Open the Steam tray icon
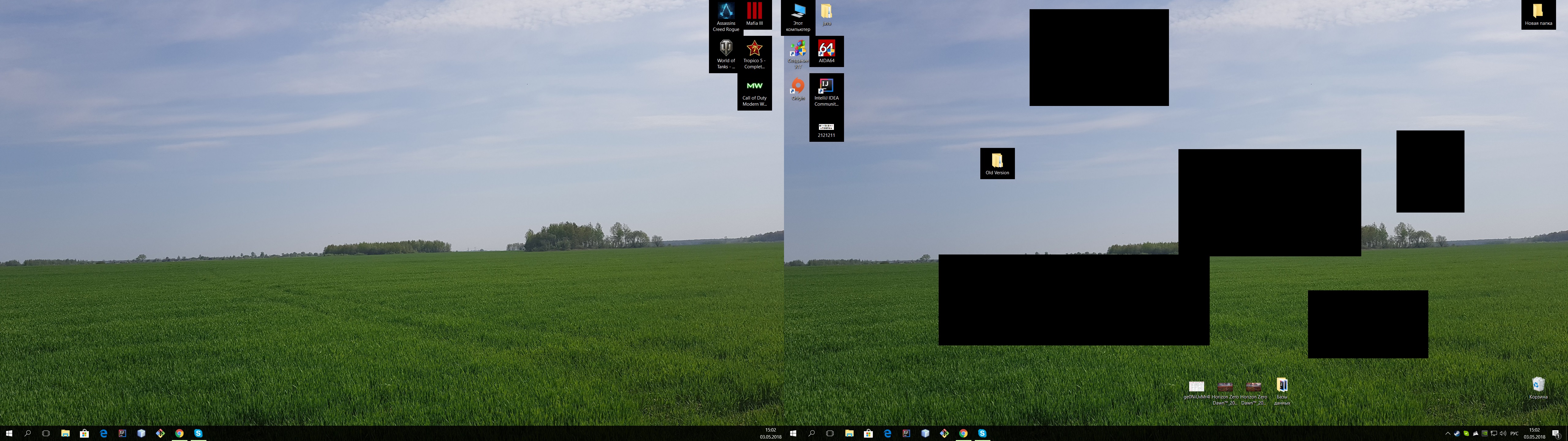This screenshot has height=441, width=1568. 1457,434
